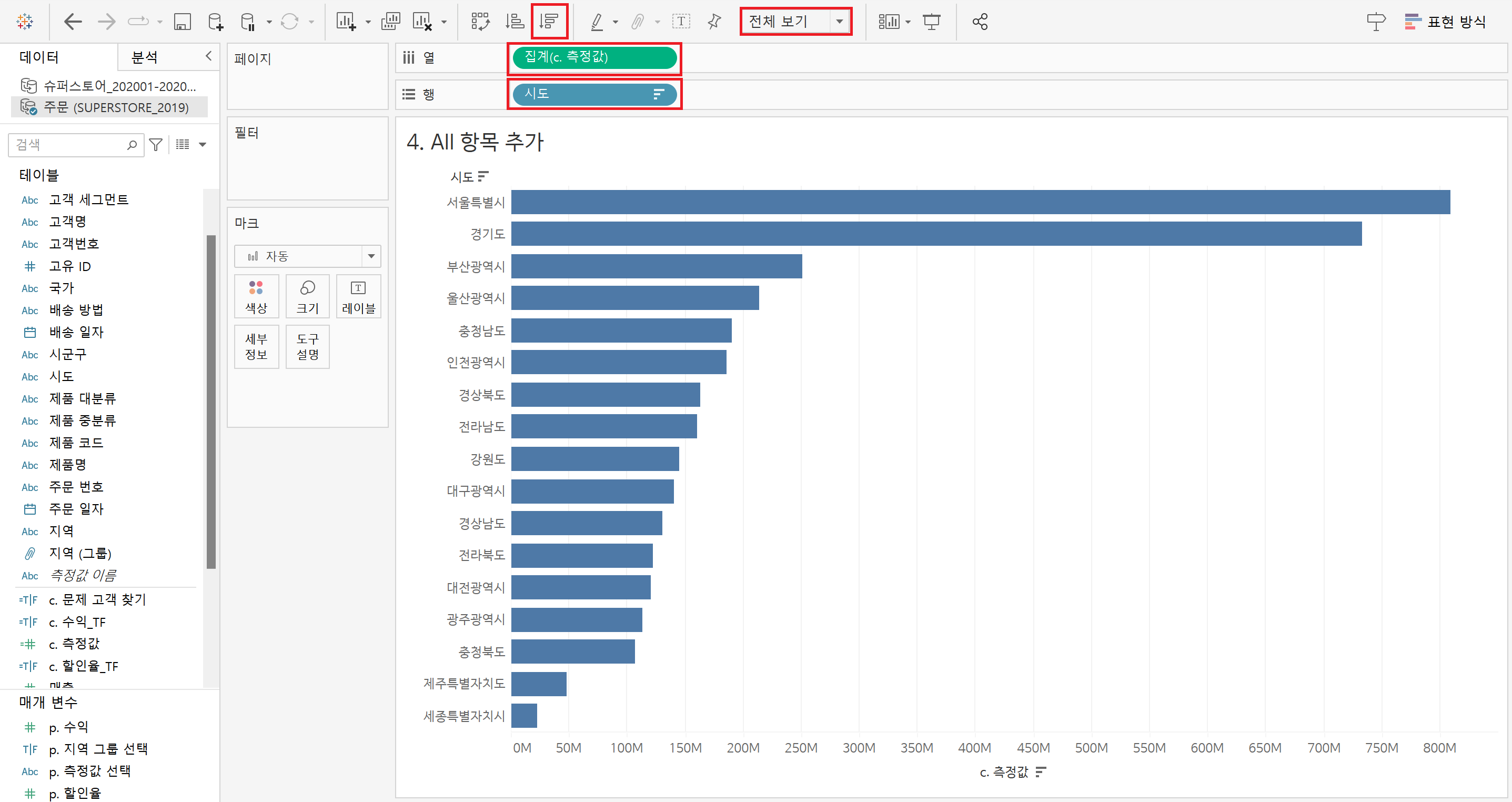Click the save workbook icon
The height and width of the screenshot is (802, 1512).
click(182, 22)
